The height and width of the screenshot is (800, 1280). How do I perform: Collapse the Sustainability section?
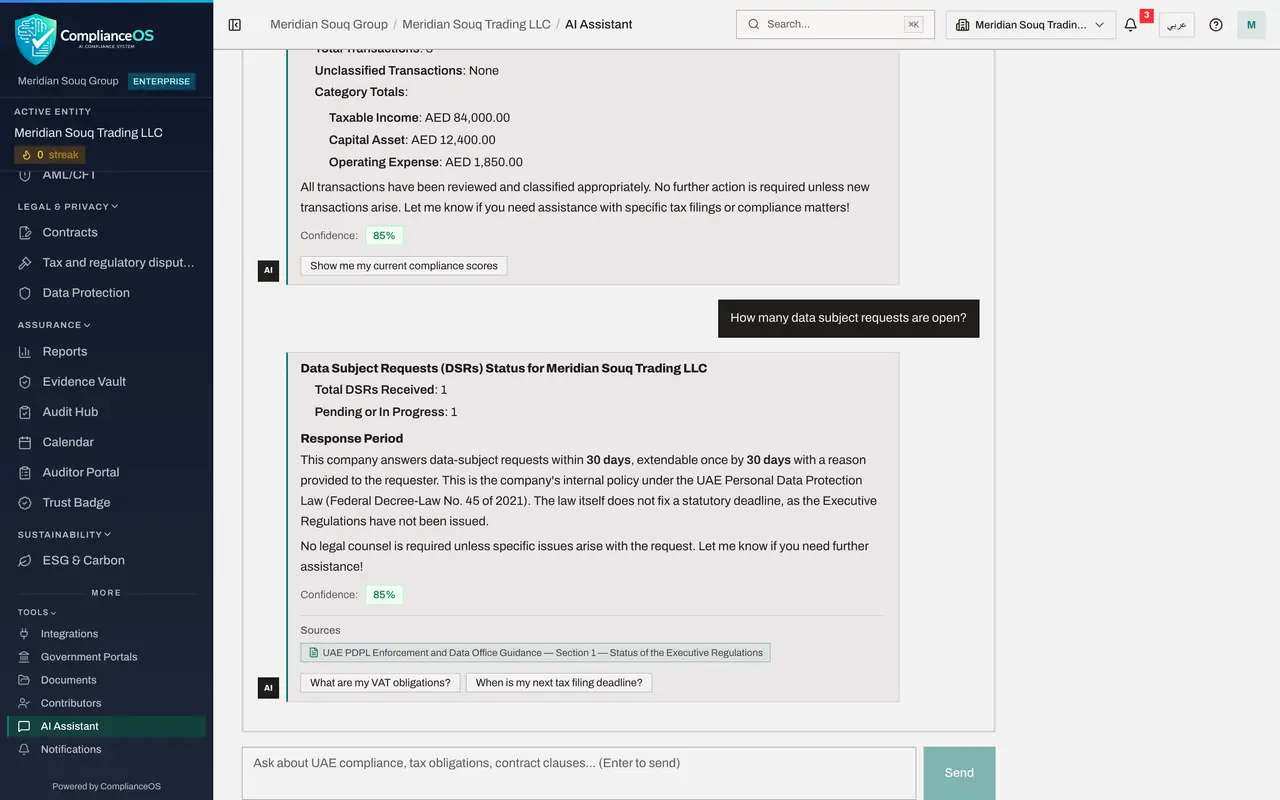pyautogui.click(x=64, y=535)
